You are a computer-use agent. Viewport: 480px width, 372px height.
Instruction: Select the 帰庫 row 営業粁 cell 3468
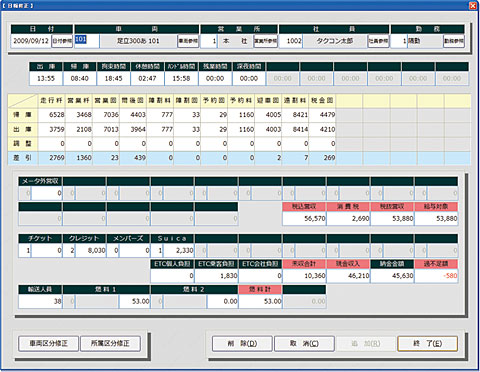79,115
